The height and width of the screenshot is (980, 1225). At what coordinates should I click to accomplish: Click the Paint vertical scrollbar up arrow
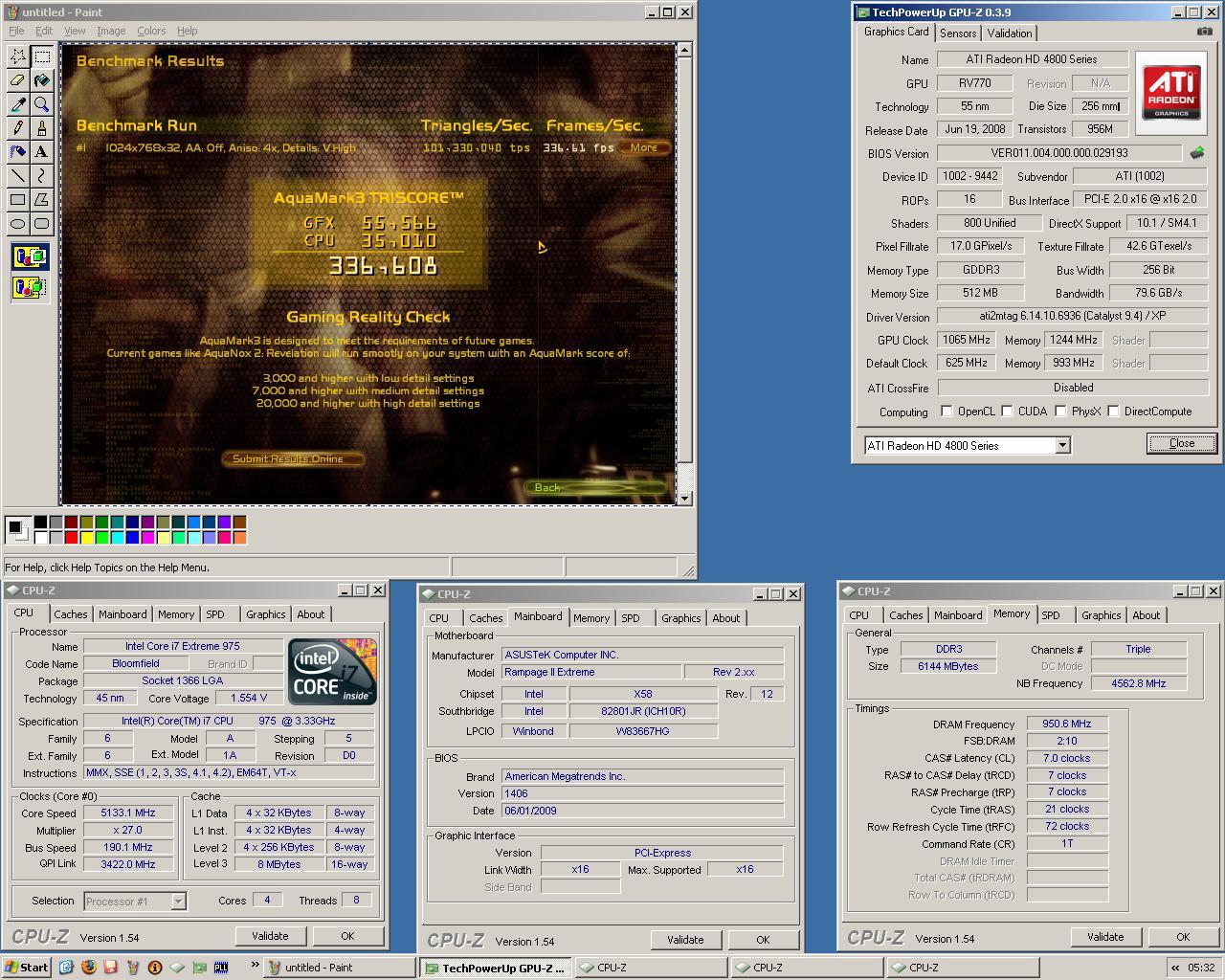coord(683,49)
